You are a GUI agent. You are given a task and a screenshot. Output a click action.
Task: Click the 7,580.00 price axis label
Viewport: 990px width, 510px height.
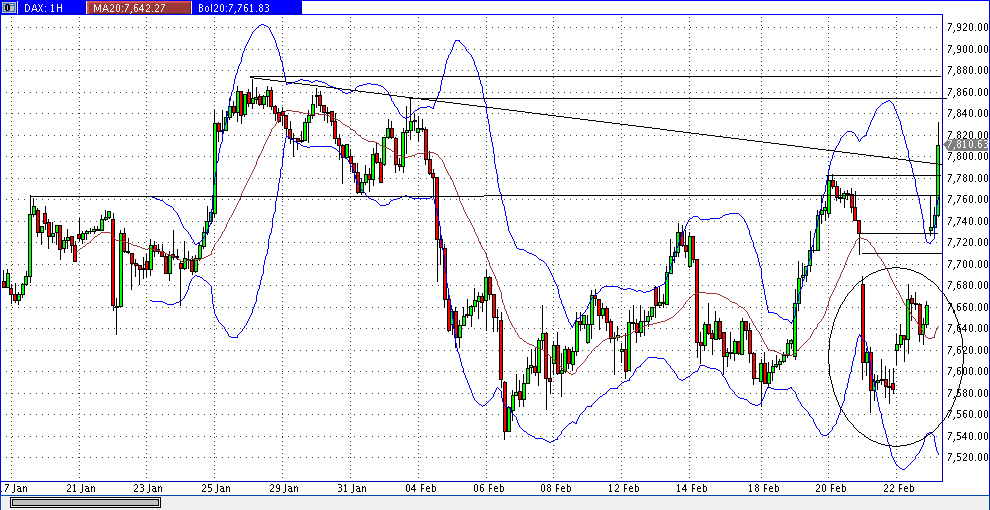point(966,393)
